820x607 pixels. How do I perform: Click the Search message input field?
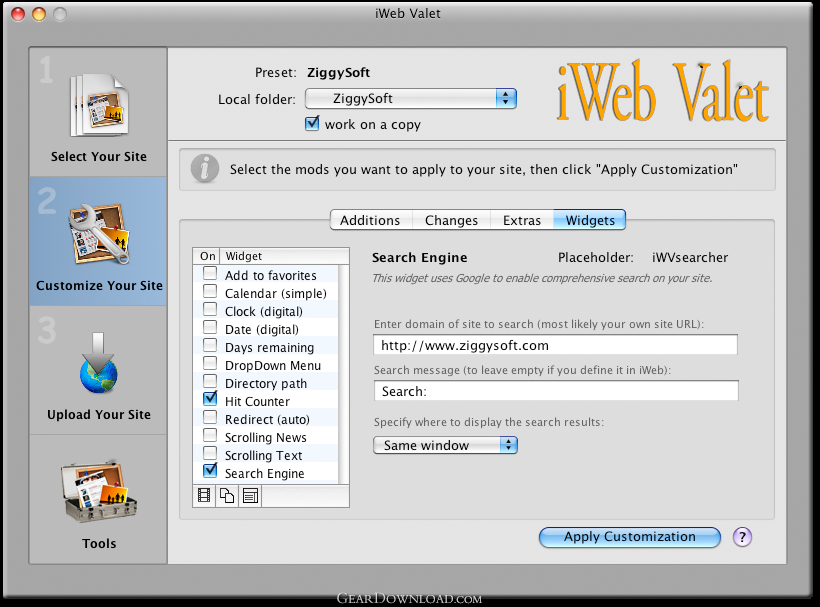pyautogui.click(x=556, y=391)
